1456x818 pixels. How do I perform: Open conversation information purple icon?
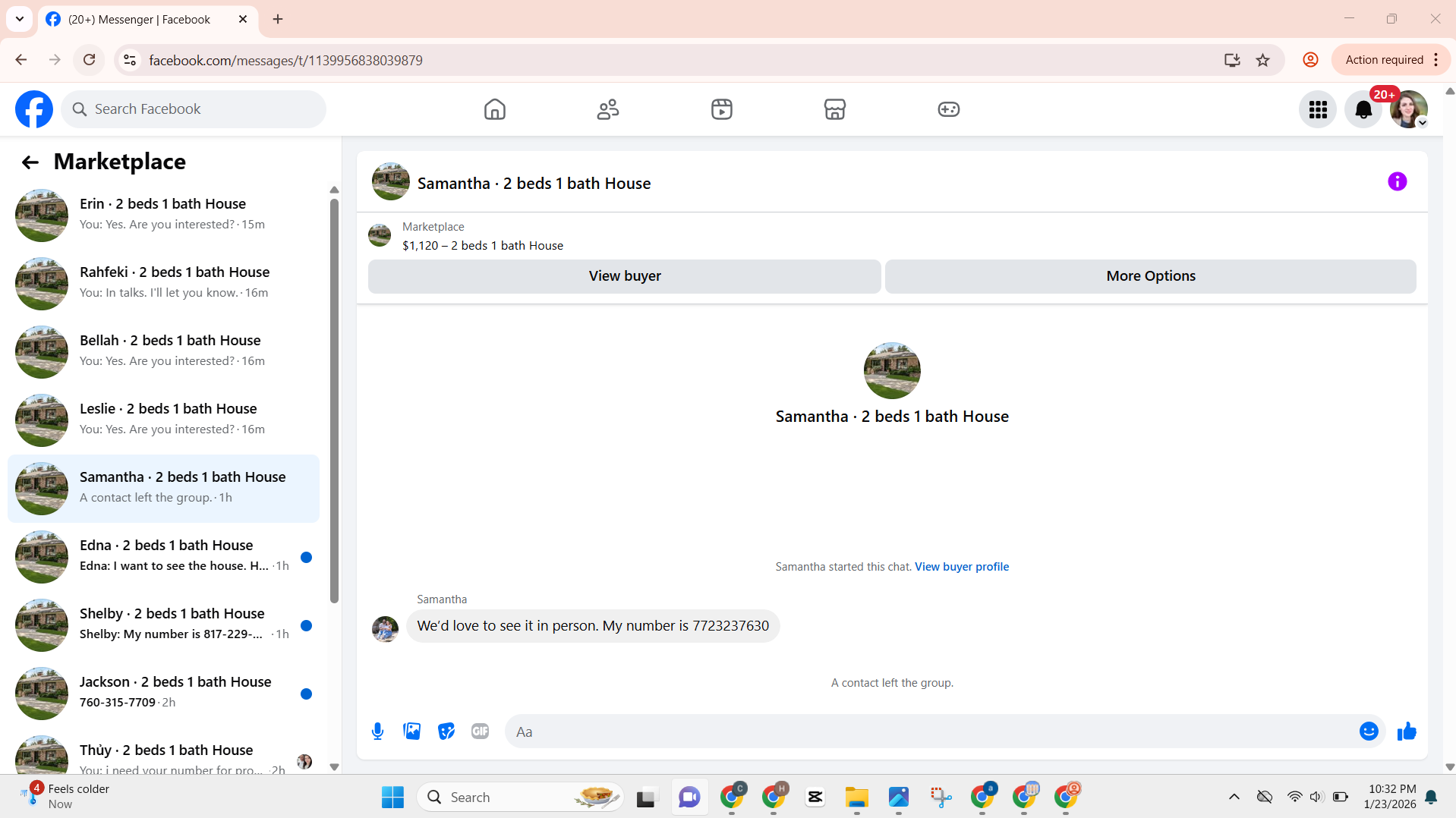coord(1397,181)
